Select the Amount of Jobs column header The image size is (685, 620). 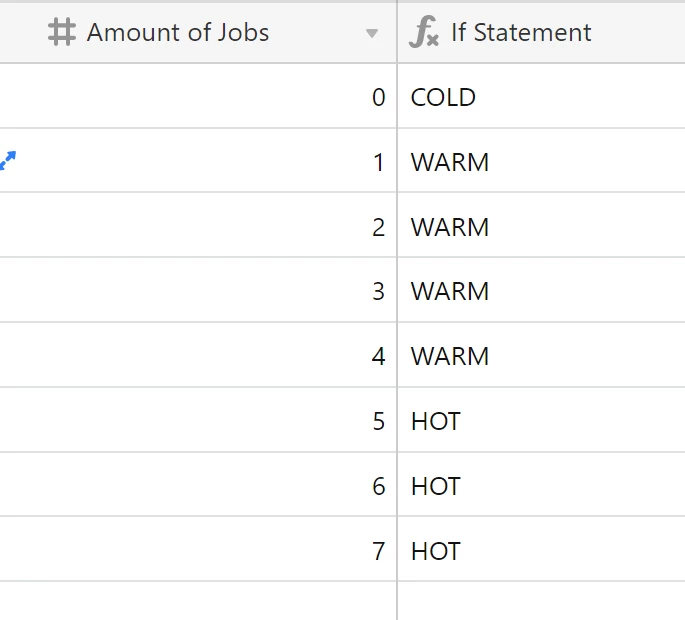pos(198,33)
